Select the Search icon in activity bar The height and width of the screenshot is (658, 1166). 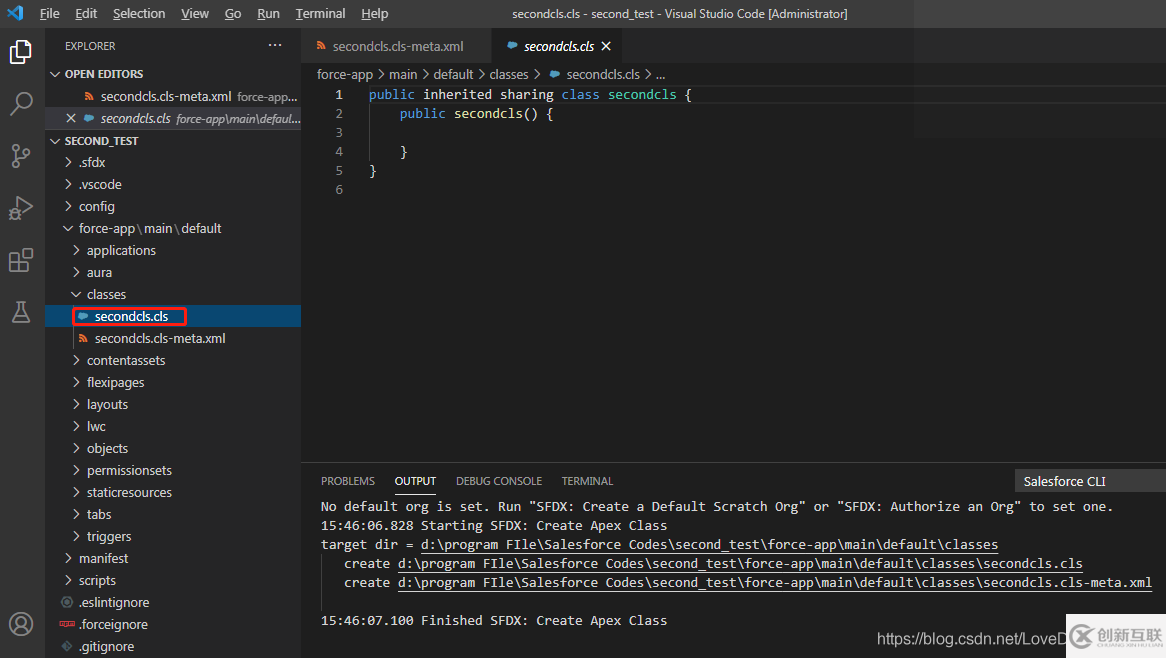[x=20, y=103]
